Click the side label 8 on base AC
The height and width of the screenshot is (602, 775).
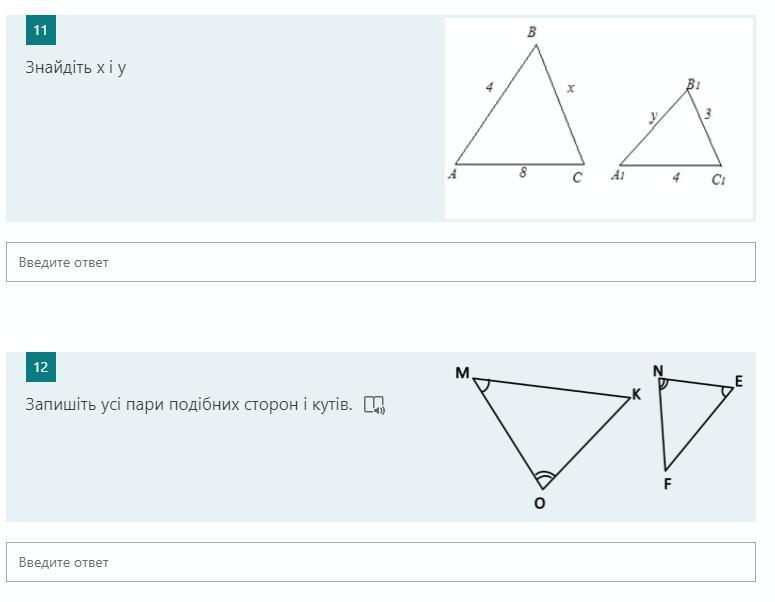(523, 172)
